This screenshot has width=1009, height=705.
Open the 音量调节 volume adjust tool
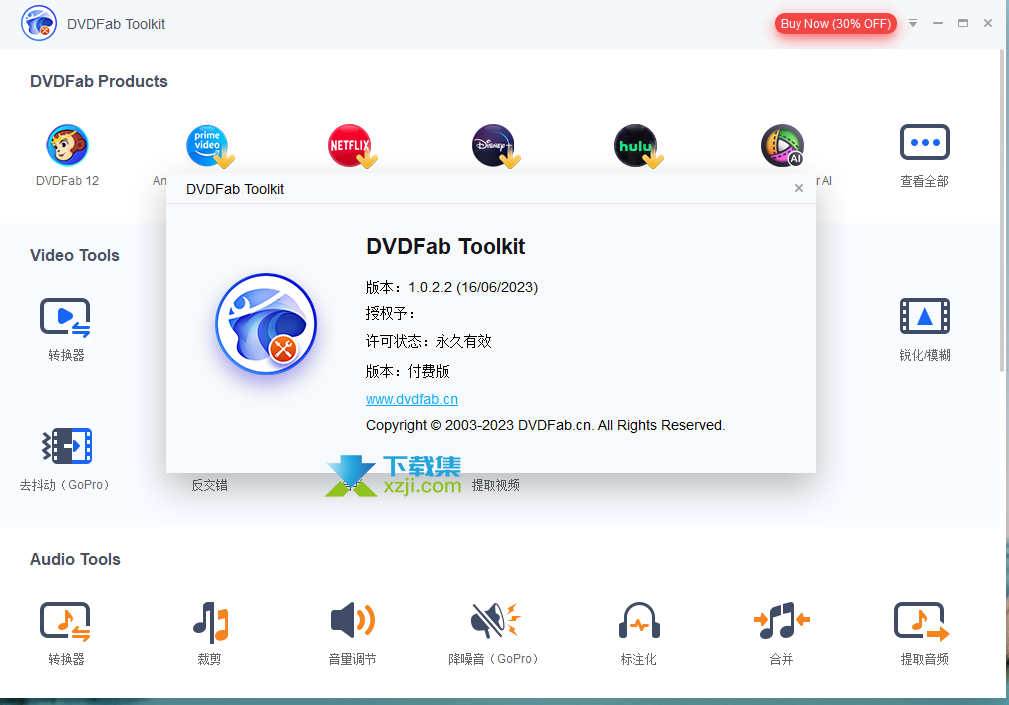point(353,620)
